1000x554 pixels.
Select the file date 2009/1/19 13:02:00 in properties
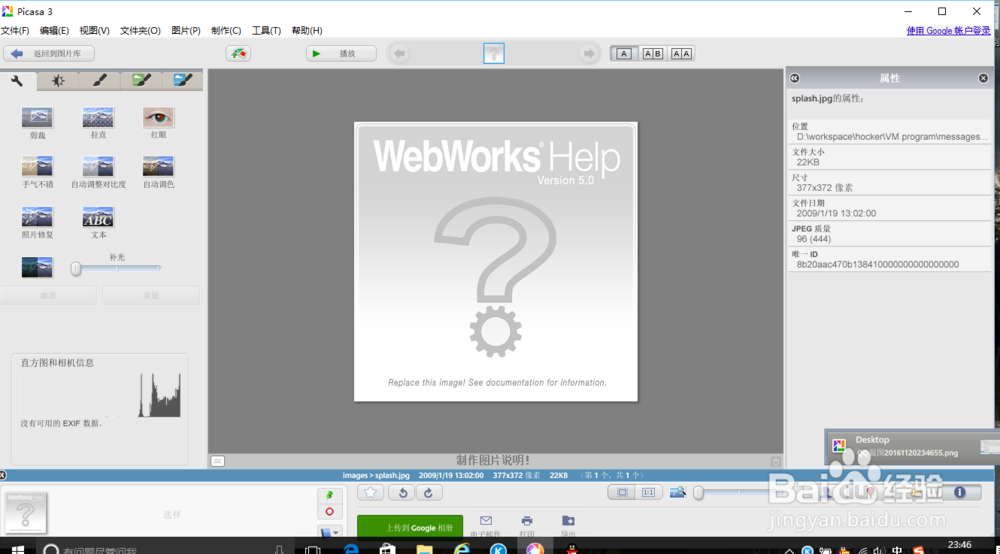tap(836, 213)
